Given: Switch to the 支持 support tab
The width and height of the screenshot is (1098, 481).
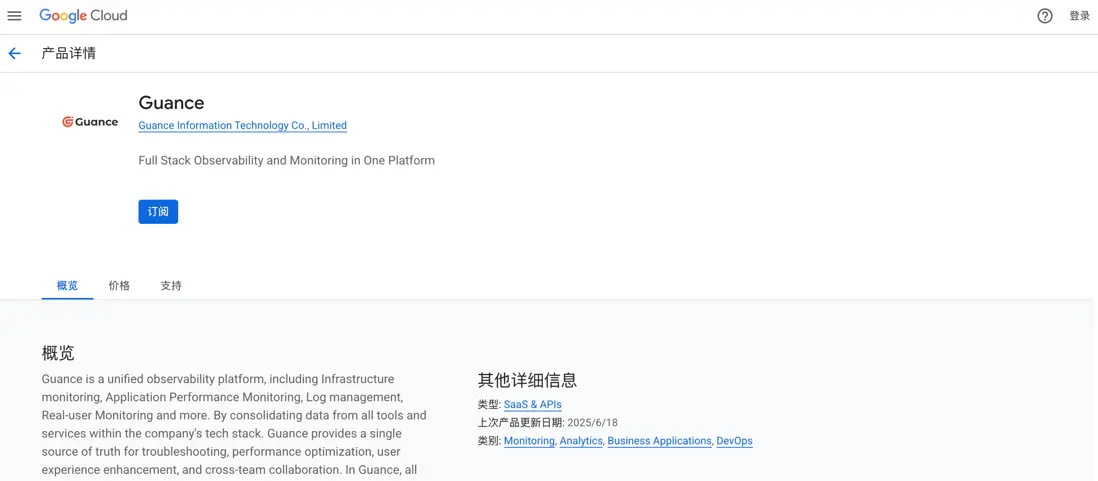Looking at the screenshot, I should (x=171, y=286).
